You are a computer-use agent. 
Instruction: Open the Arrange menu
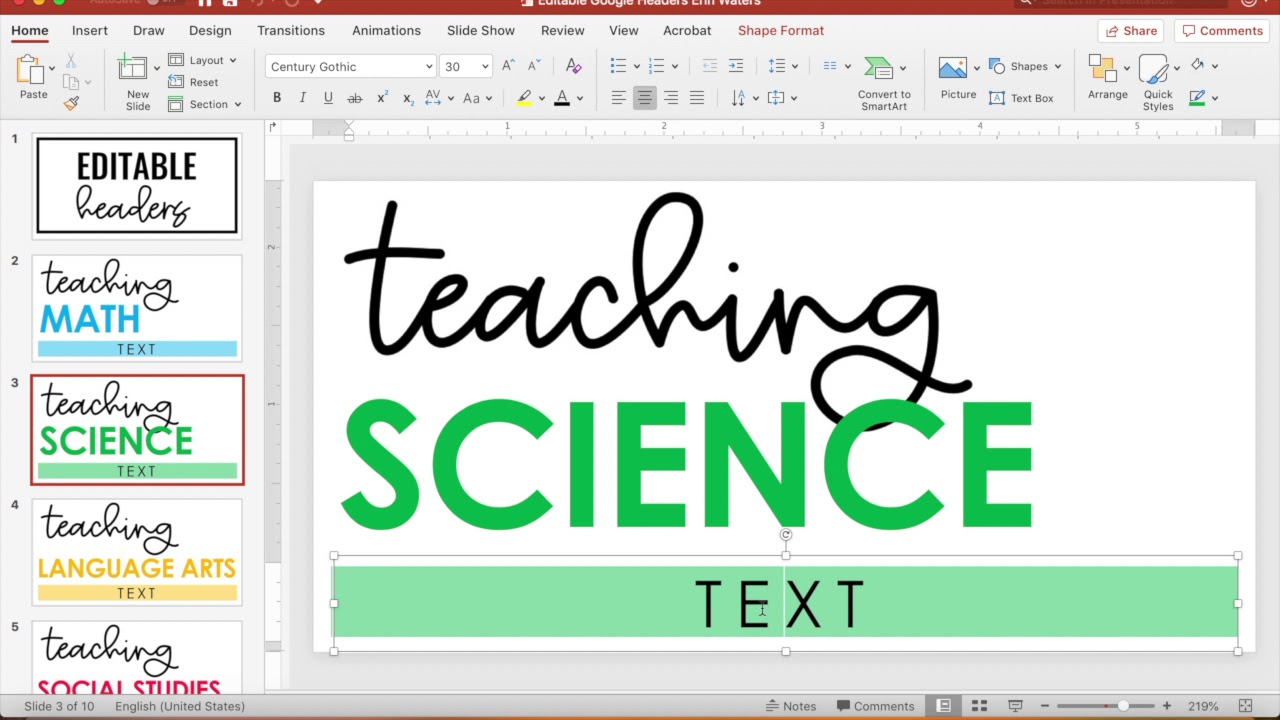[1108, 78]
